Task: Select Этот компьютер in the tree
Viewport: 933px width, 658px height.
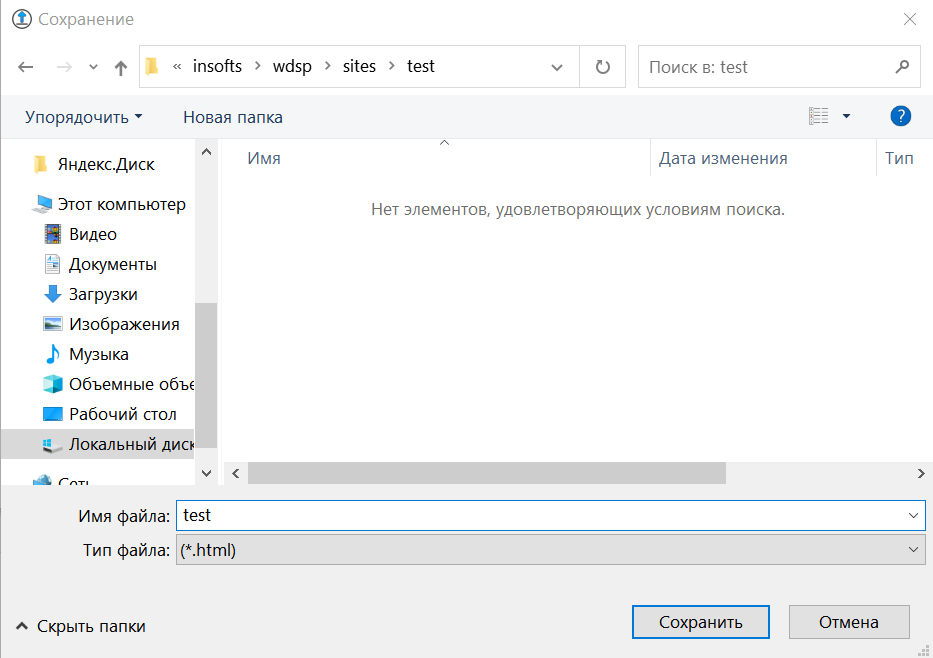Action: (x=121, y=204)
